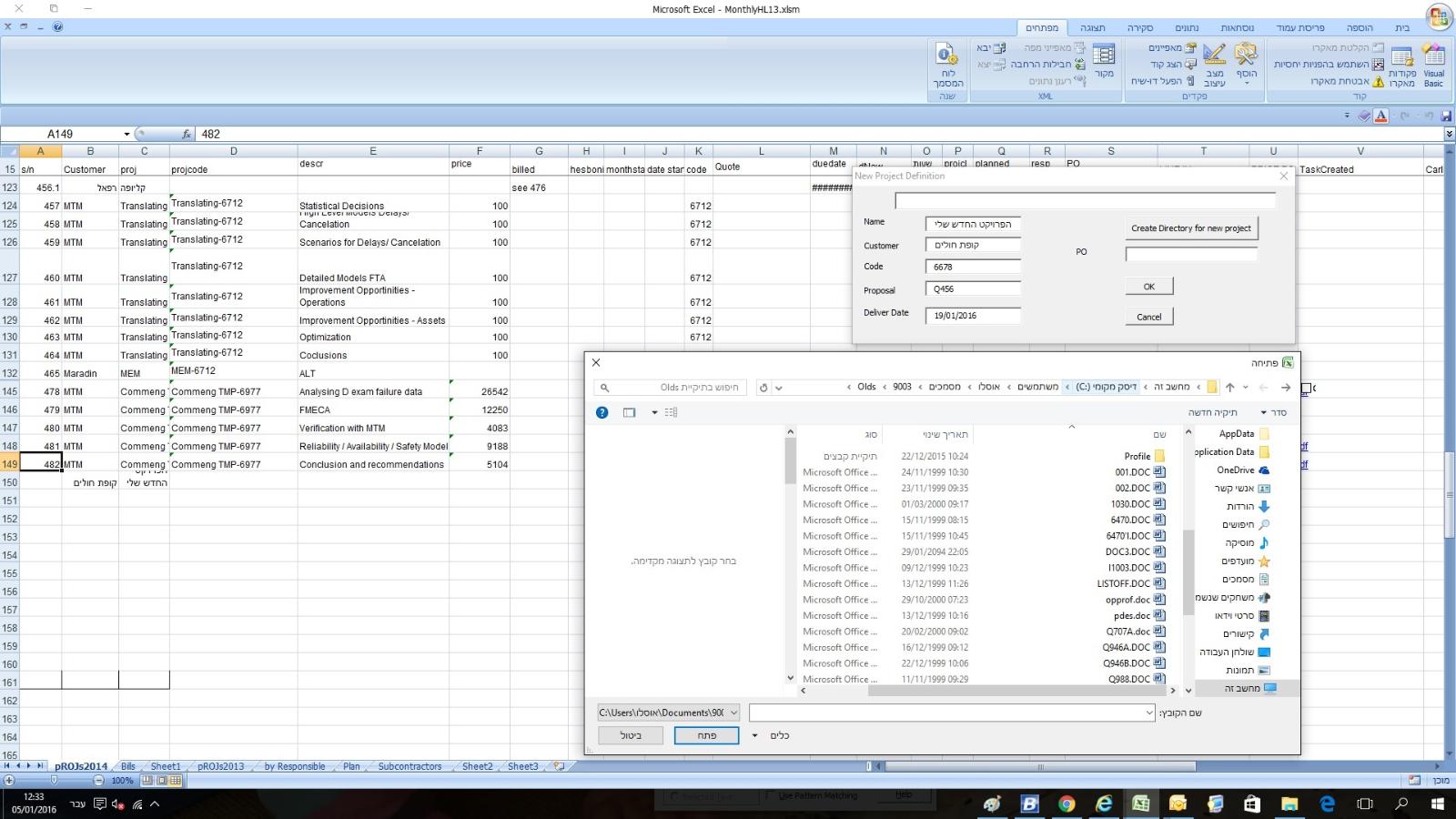Click OK in New Project Definition dialog
Image resolution: width=1456 pixels, height=819 pixels.
coord(1149,287)
